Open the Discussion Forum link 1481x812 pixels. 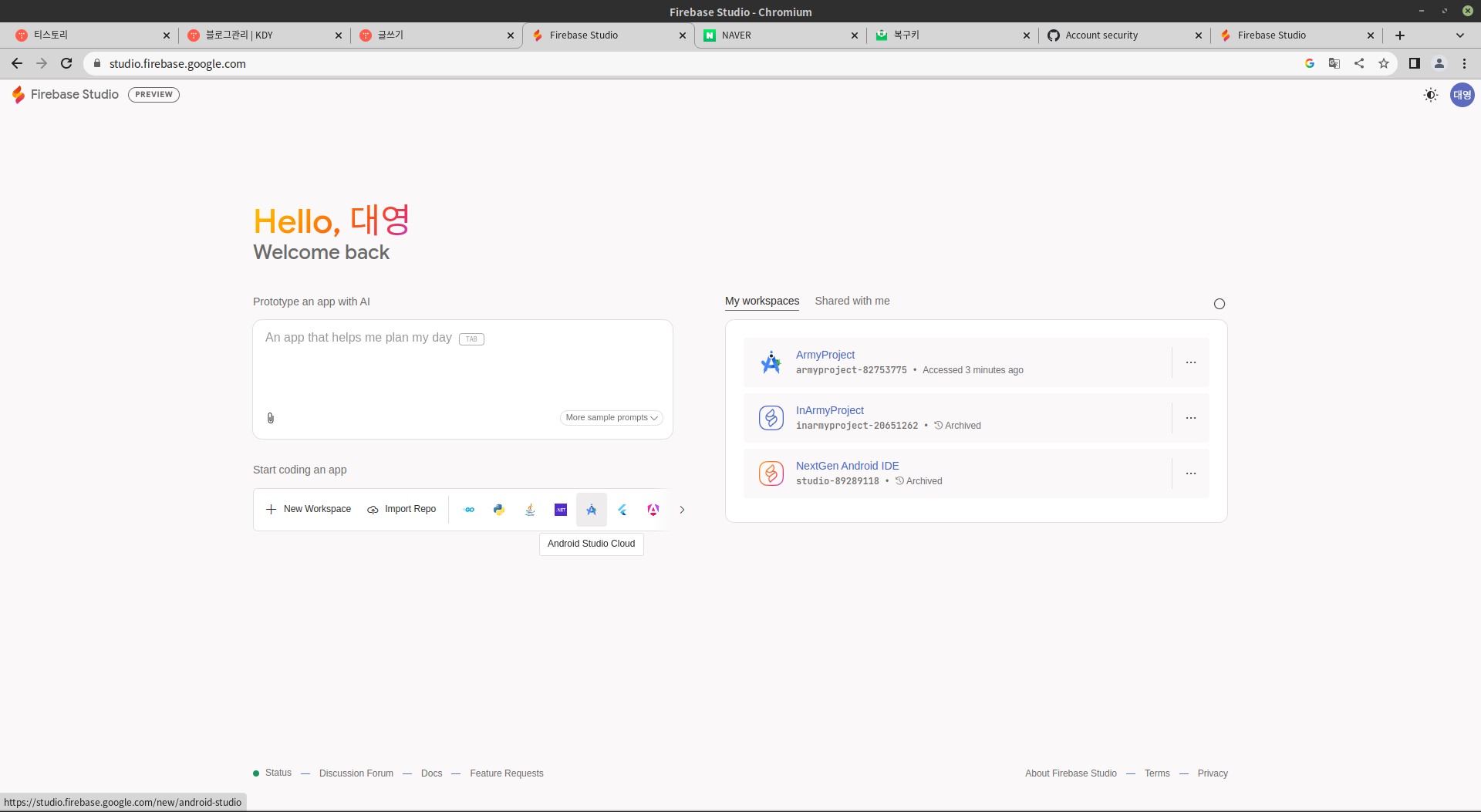click(356, 773)
